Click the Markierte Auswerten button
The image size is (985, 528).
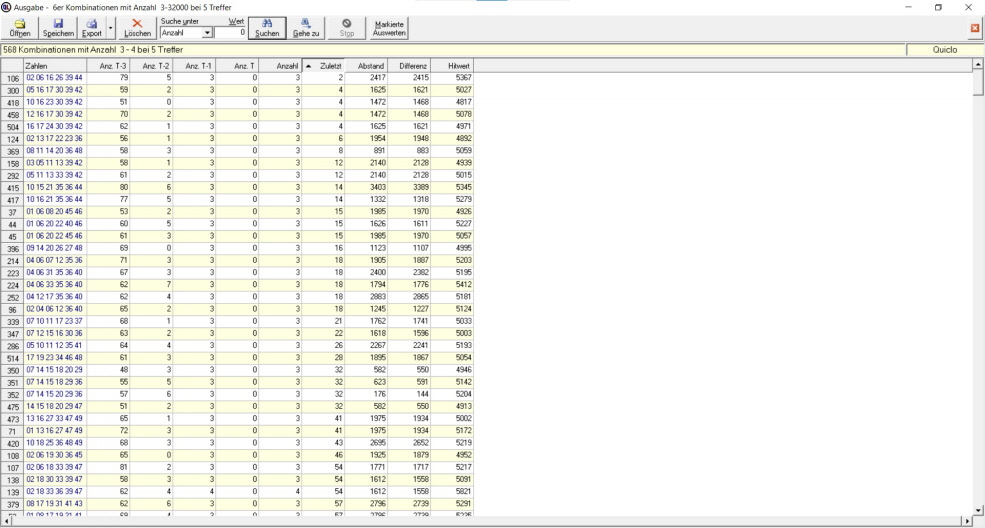389,28
